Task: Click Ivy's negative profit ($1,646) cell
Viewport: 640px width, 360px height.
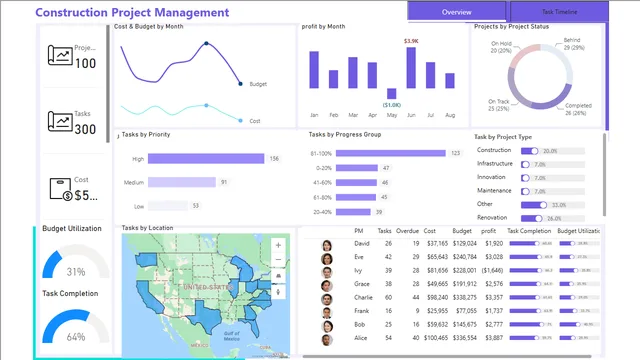Action: 492,270
